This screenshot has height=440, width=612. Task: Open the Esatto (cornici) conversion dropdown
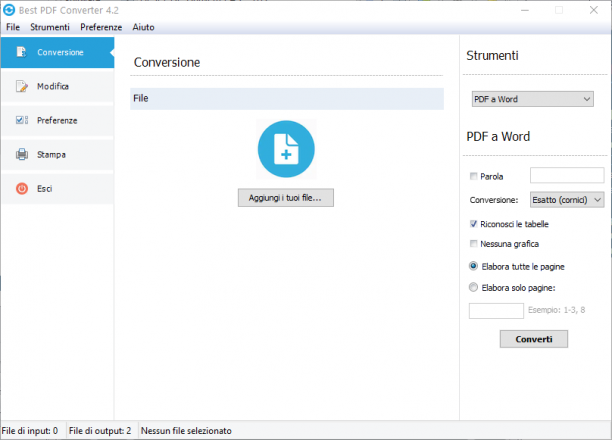tap(567, 200)
